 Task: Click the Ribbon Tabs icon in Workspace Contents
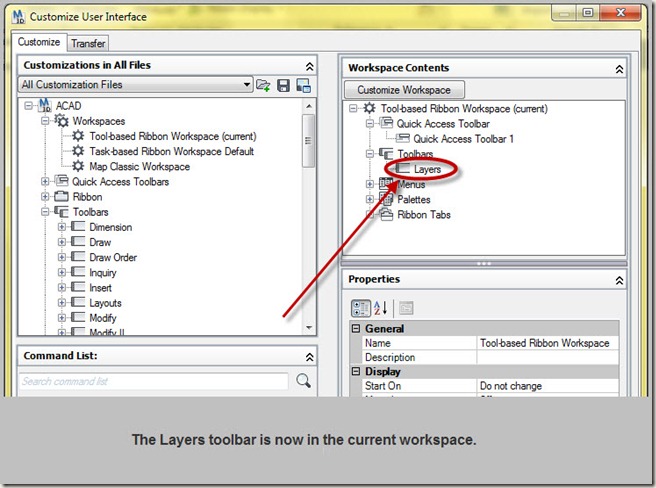click(386, 214)
